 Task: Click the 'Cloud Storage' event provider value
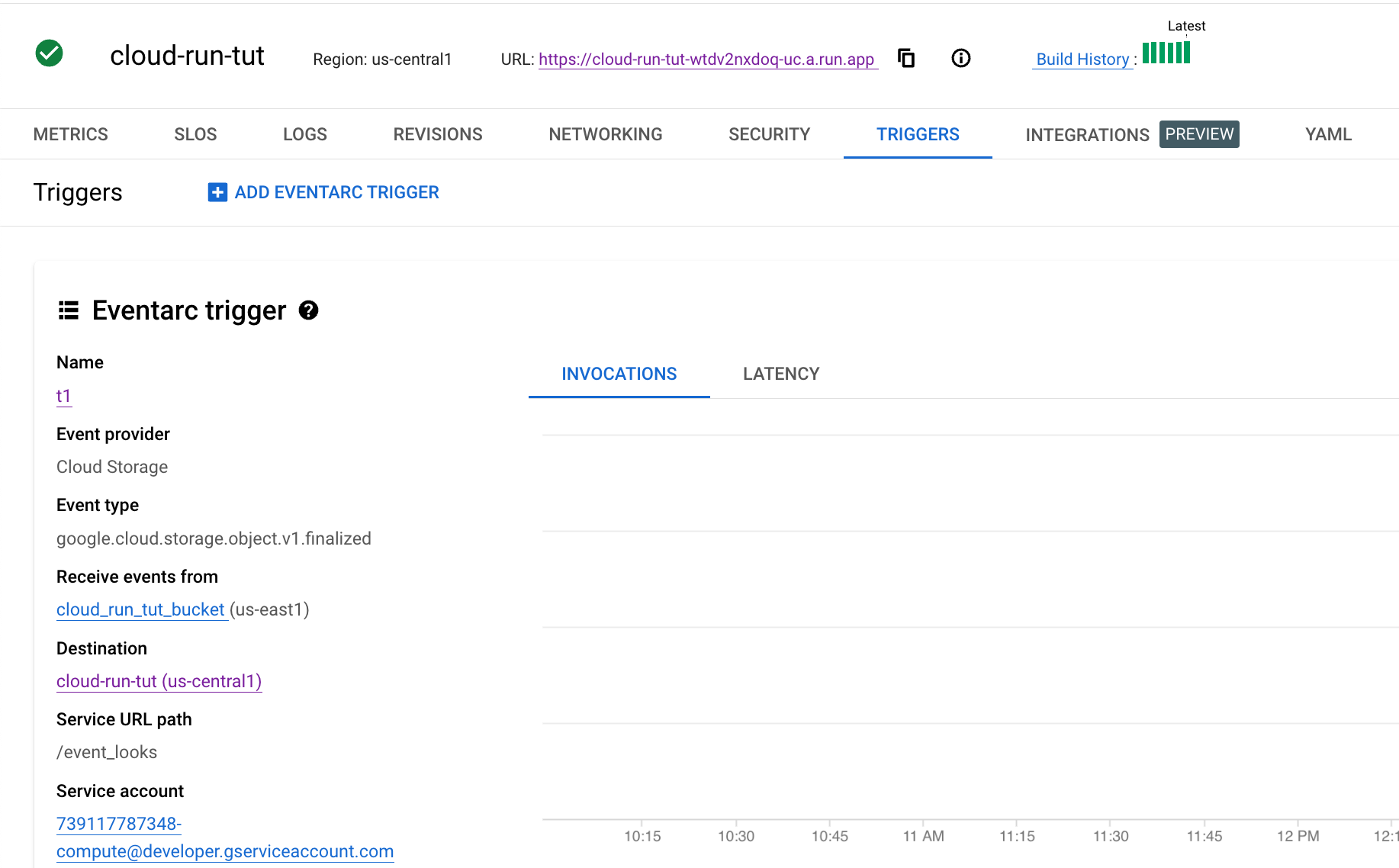tap(112, 467)
